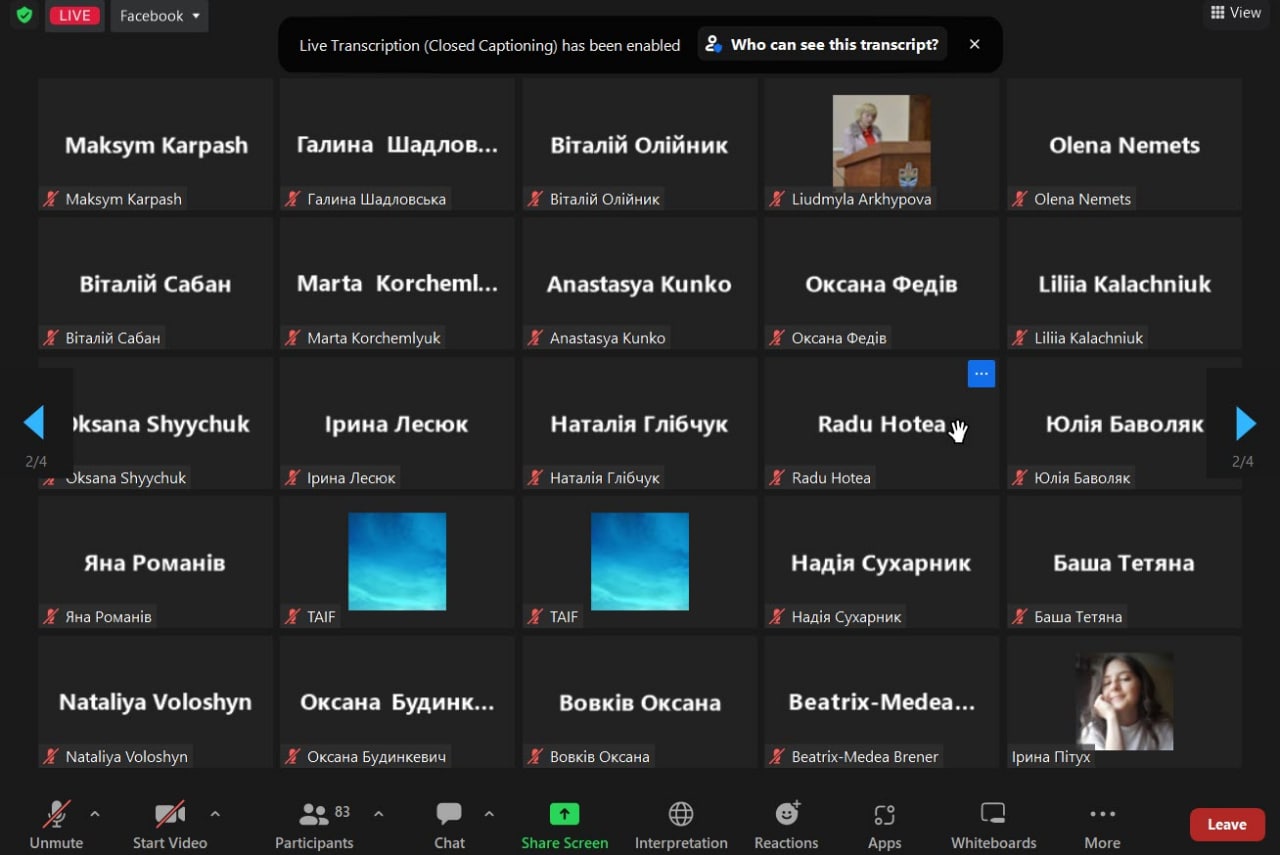Viewport: 1280px width, 855px height.
Task: Click the muted mic icon of Віталій Олійник
Action: 535,199
